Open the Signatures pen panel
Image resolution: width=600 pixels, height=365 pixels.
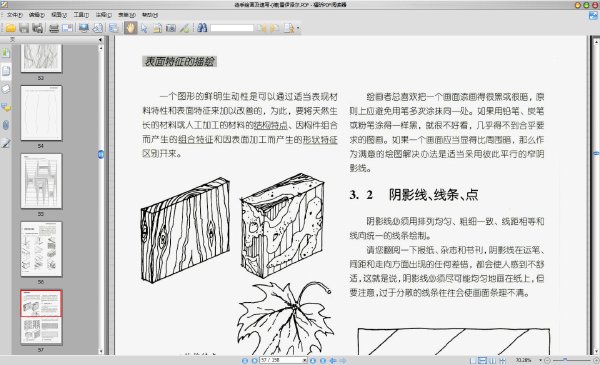point(6,143)
